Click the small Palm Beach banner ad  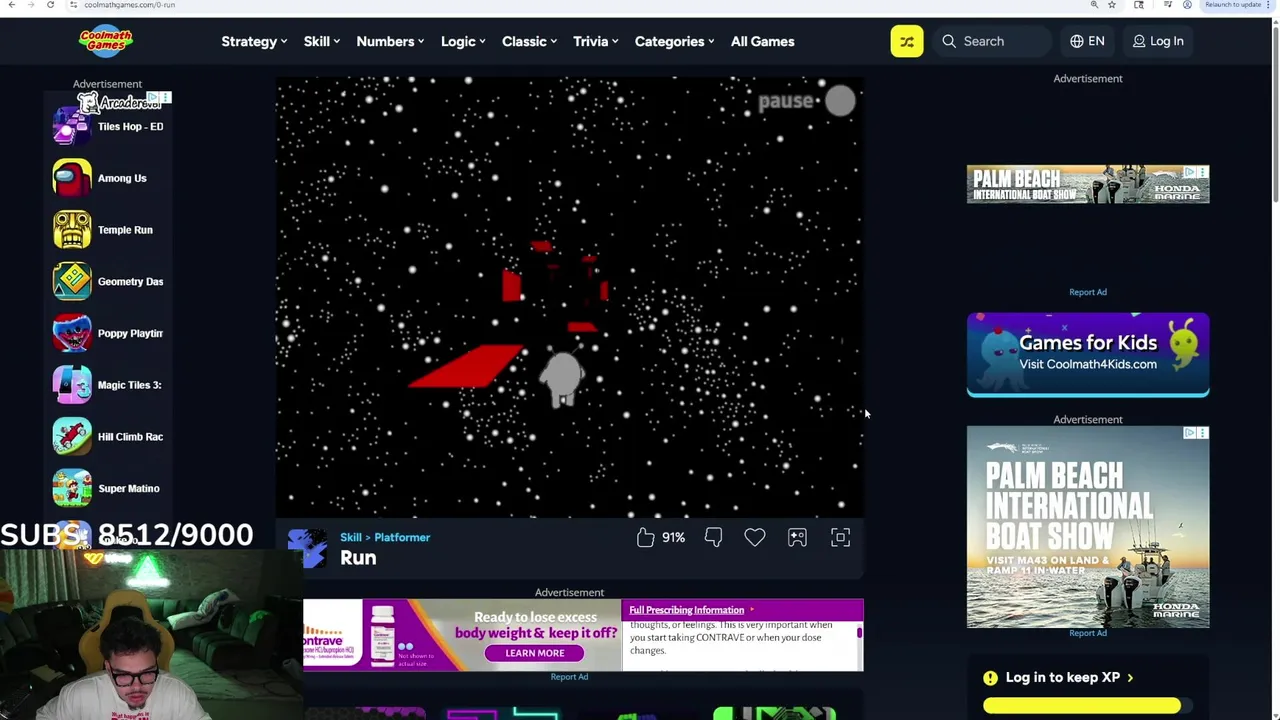tap(1088, 184)
